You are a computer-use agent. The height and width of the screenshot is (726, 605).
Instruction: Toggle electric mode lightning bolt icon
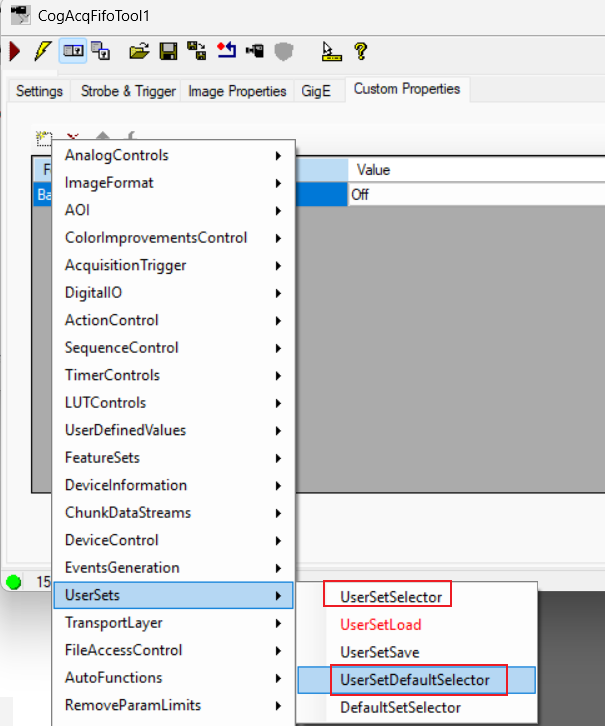click(x=43, y=51)
